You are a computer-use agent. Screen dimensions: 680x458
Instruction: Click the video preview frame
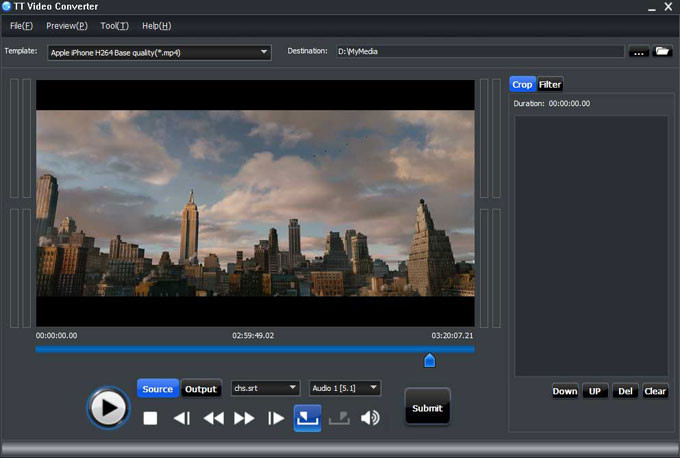pyautogui.click(x=255, y=203)
